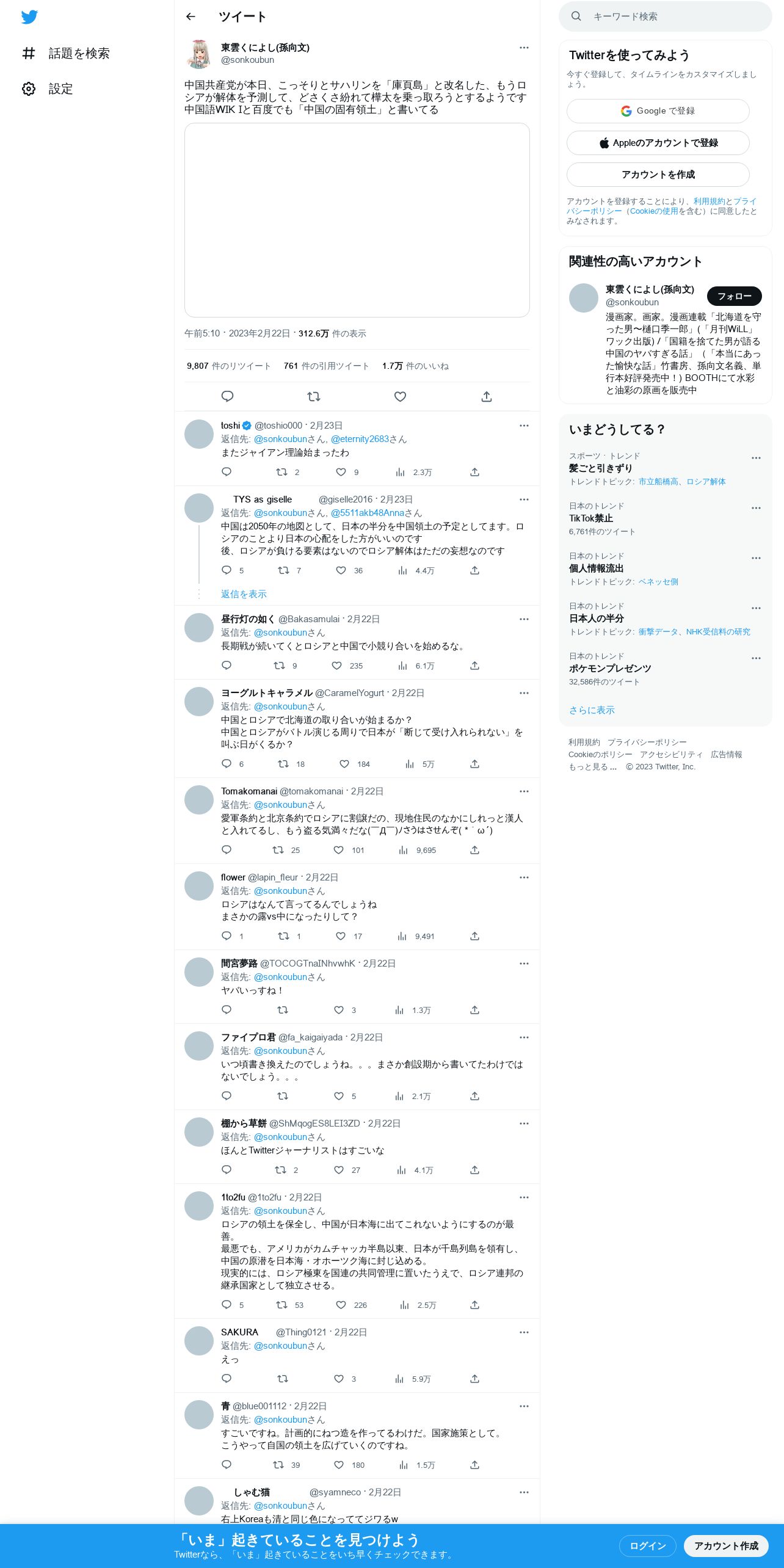Expand hidden replies with 返信を表示

[x=244, y=594]
